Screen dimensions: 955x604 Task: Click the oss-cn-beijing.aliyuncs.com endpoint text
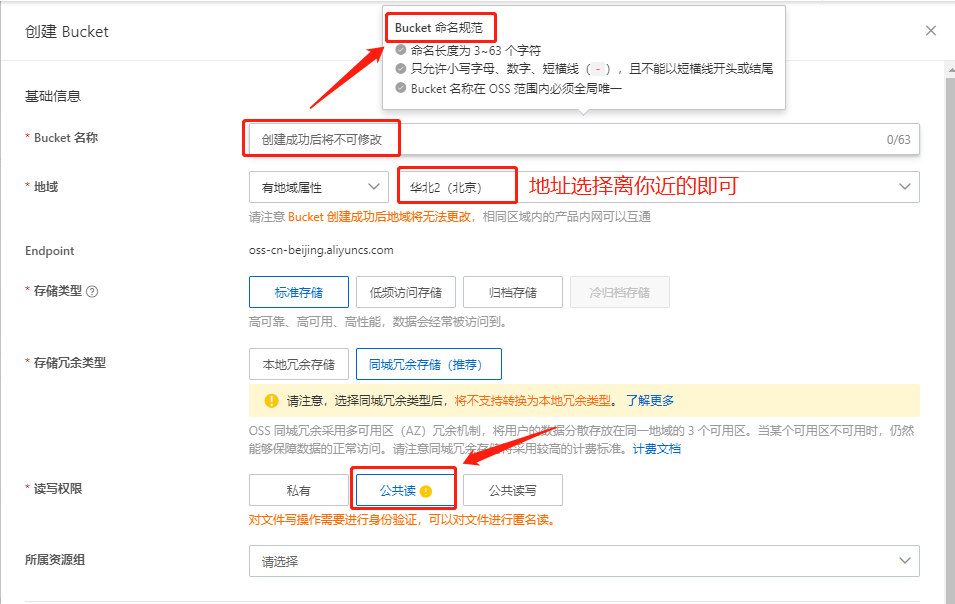click(321, 251)
